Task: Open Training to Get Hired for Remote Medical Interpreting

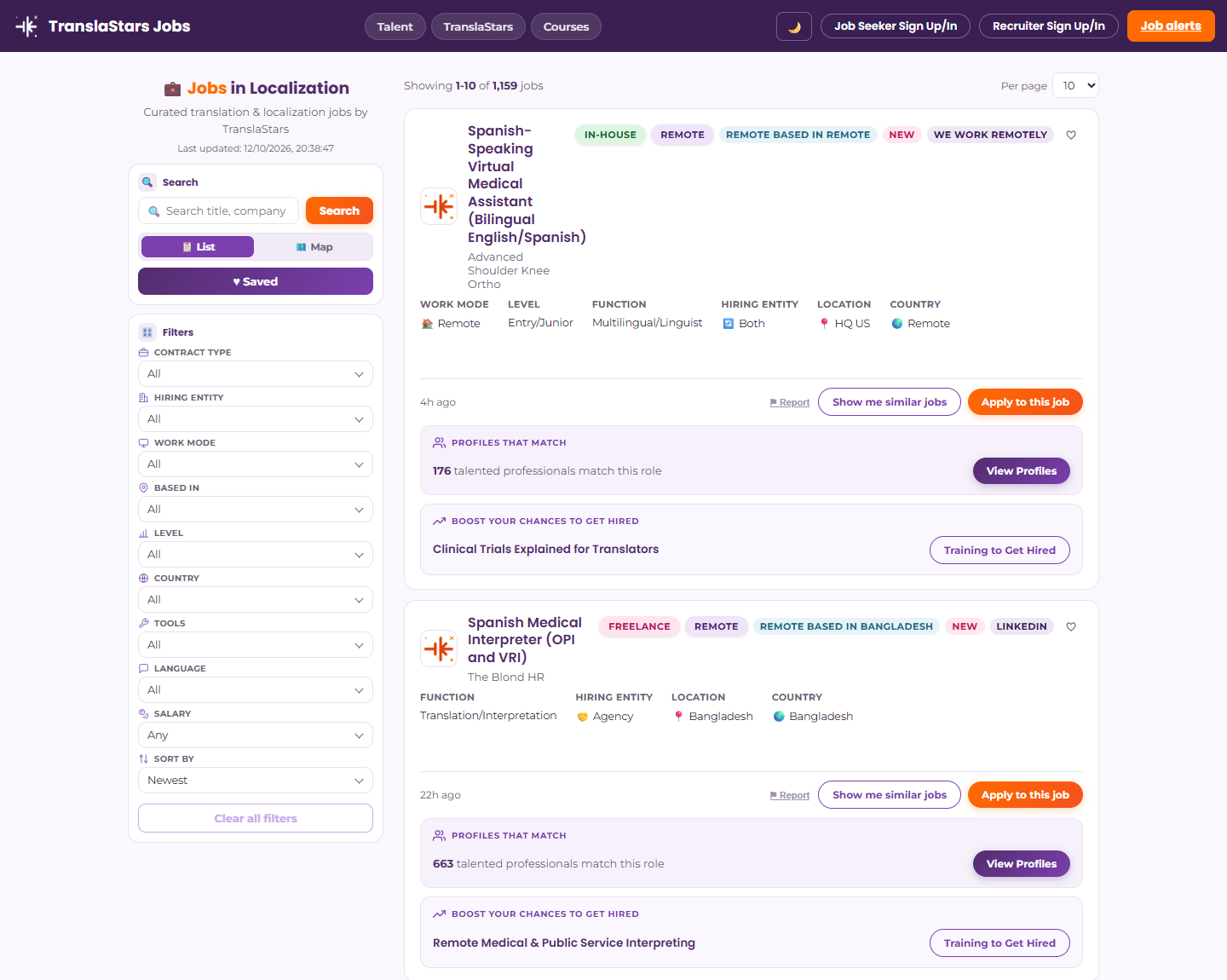Action: [999, 943]
